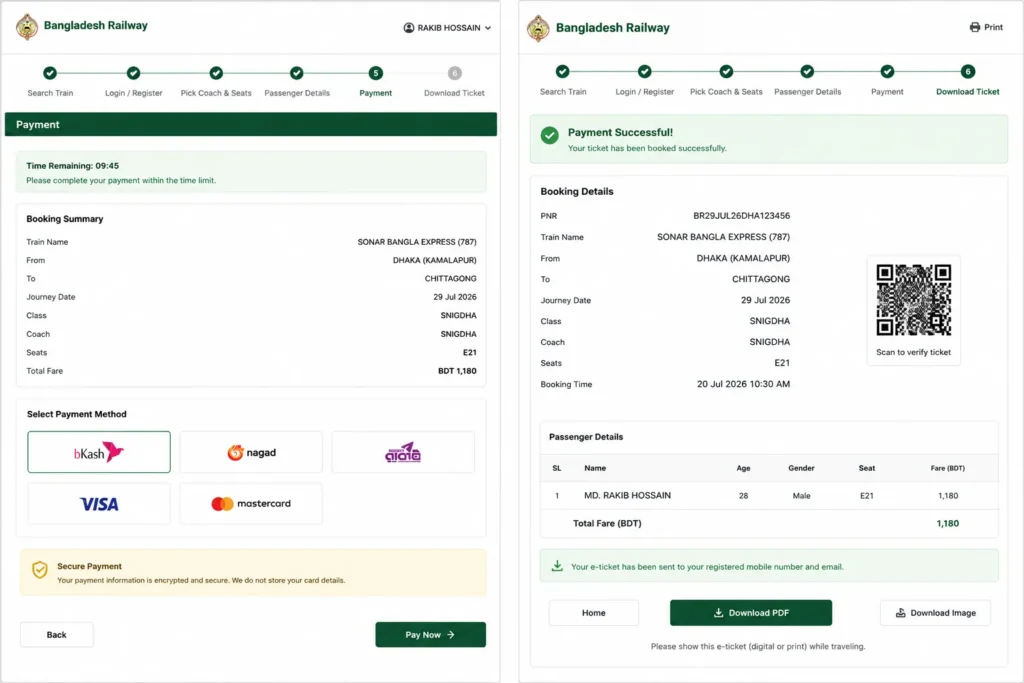Click the Download PDF button
The width and height of the screenshot is (1024, 683).
pyautogui.click(x=751, y=612)
